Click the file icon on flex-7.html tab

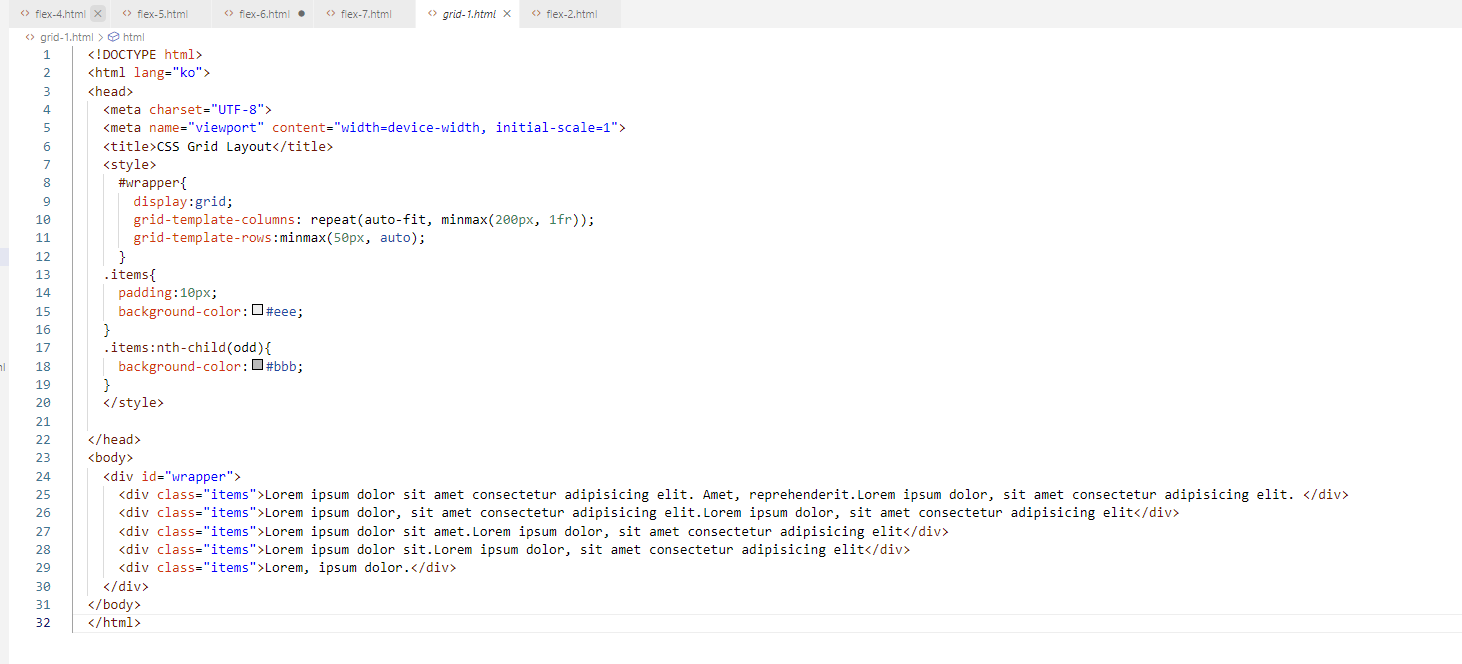pyautogui.click(x=331, y=14)
